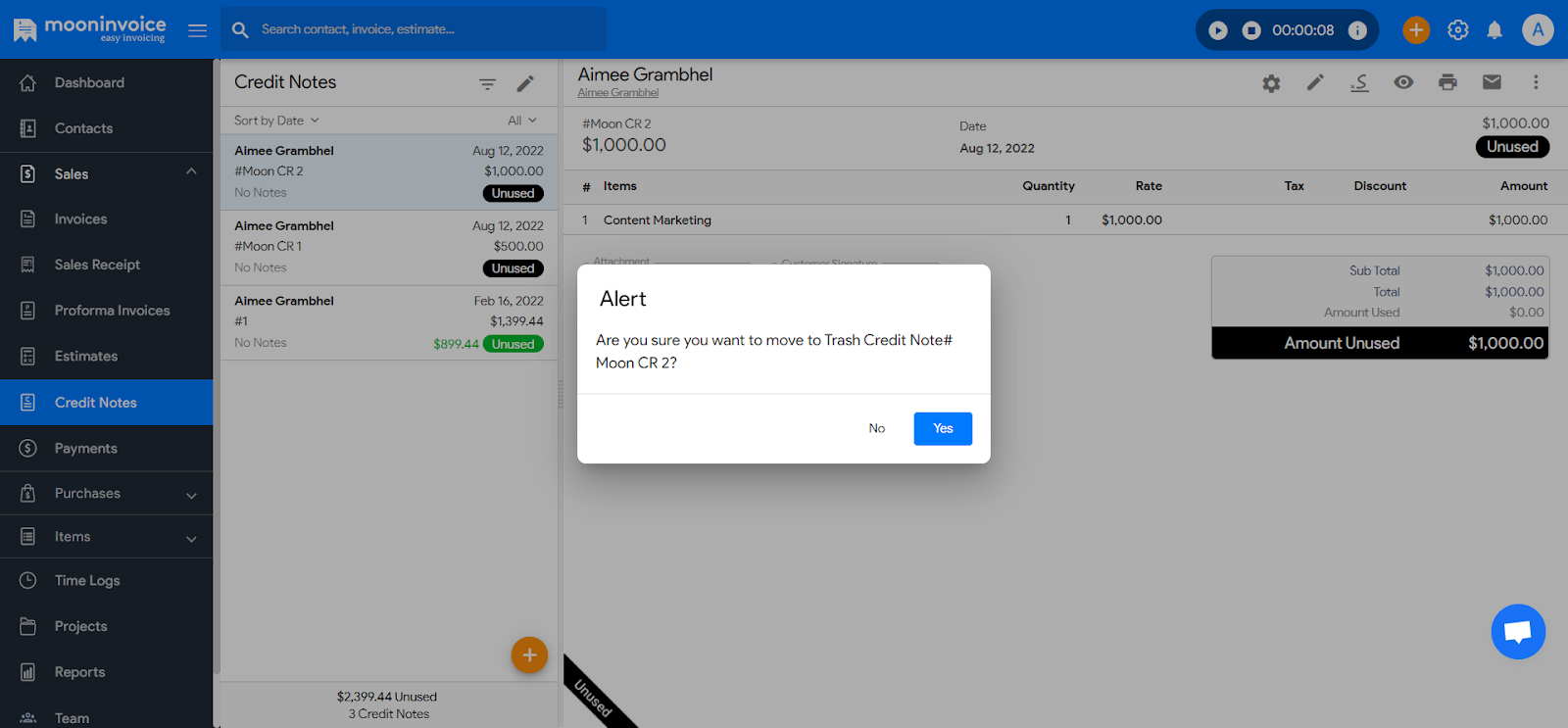Open filter icon in Credit Notes list

pyautogui.click(x=487, y=84)
